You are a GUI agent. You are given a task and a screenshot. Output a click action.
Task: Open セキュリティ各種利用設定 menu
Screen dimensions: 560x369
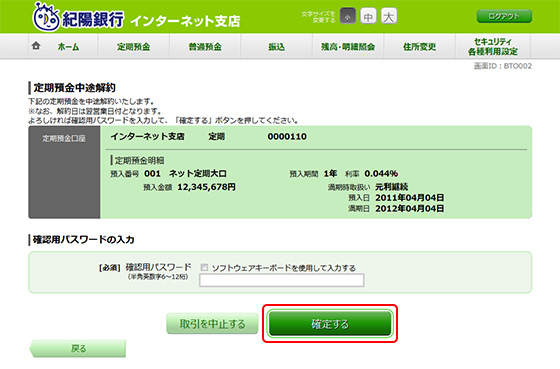point(493,46)
